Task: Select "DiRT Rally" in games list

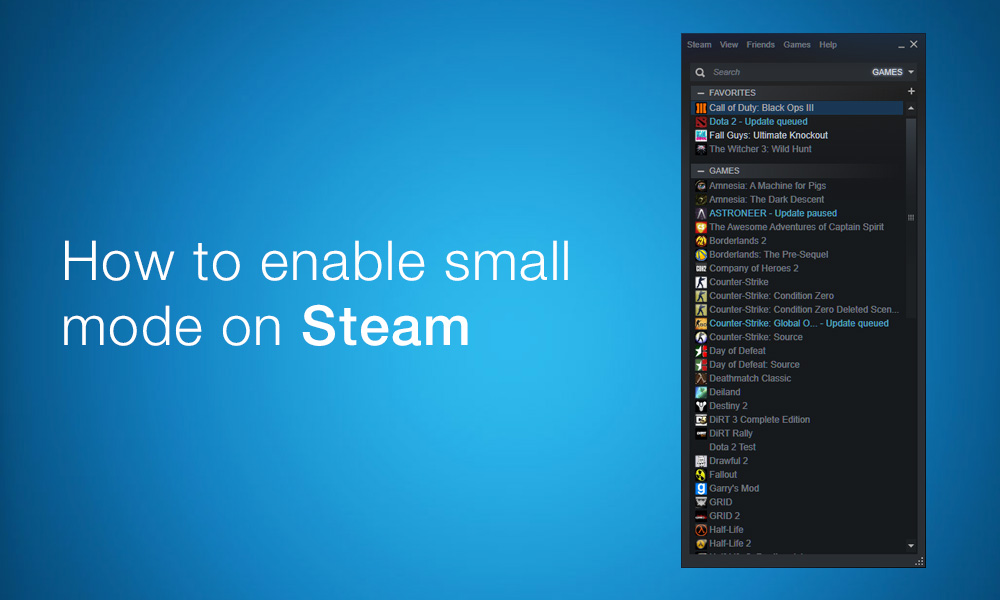Action: pos(731,434)
